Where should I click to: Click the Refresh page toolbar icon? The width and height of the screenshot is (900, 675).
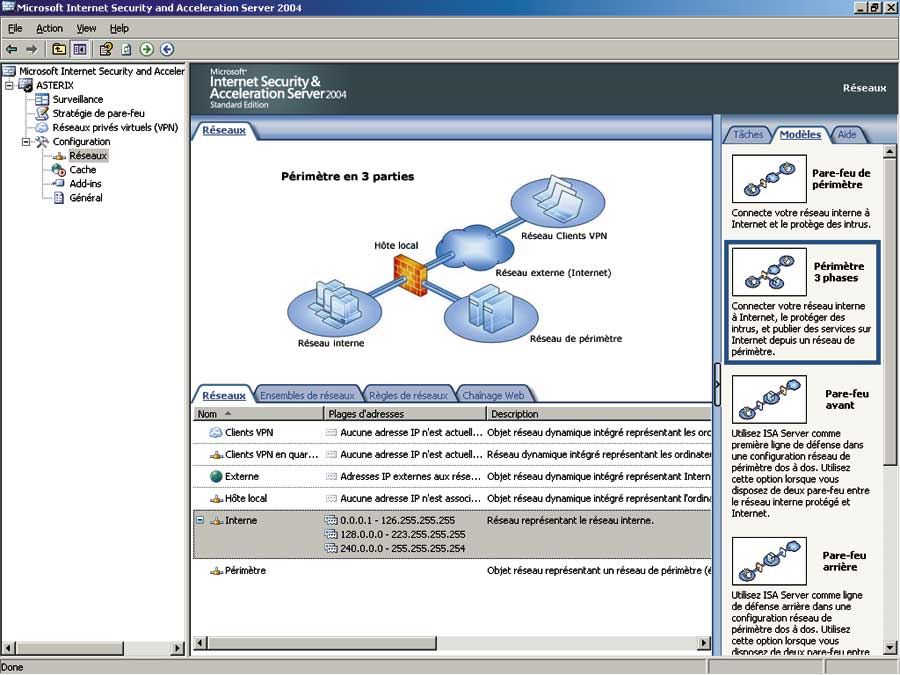tap(126, 49)
